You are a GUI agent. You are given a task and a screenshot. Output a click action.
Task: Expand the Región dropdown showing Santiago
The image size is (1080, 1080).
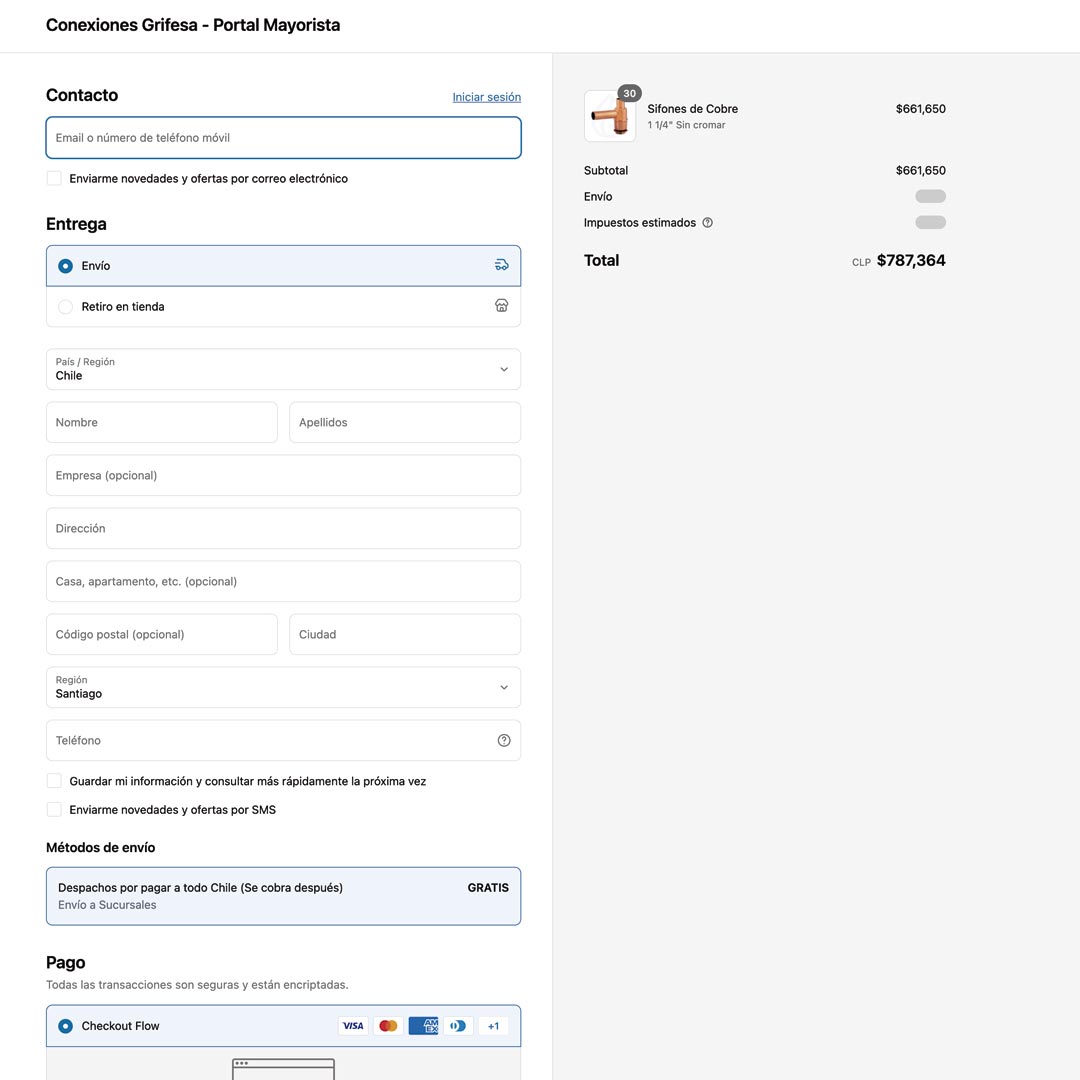point(283,687)
